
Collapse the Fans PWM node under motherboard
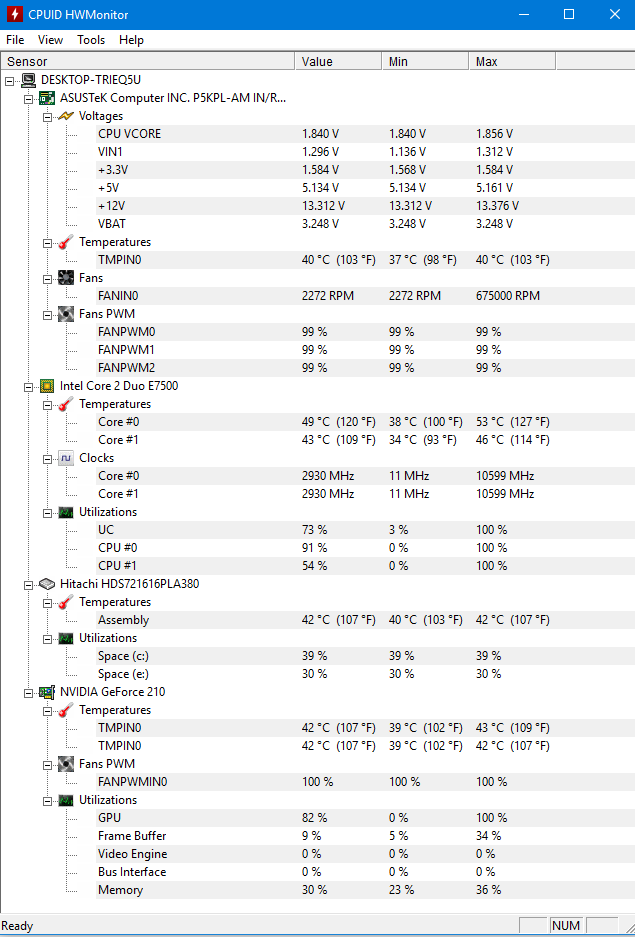(47, 315)
